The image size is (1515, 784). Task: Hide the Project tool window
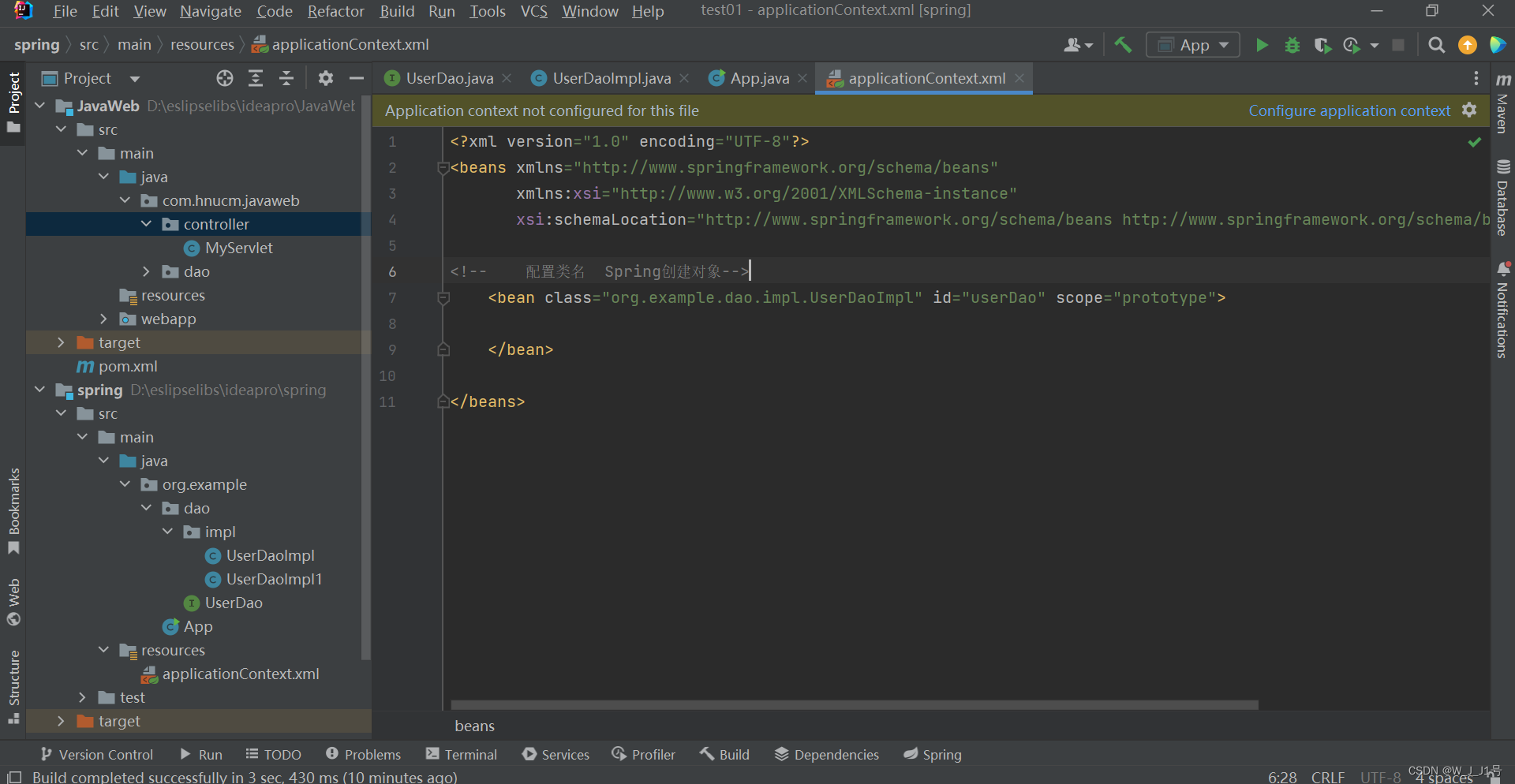point(357,78)
